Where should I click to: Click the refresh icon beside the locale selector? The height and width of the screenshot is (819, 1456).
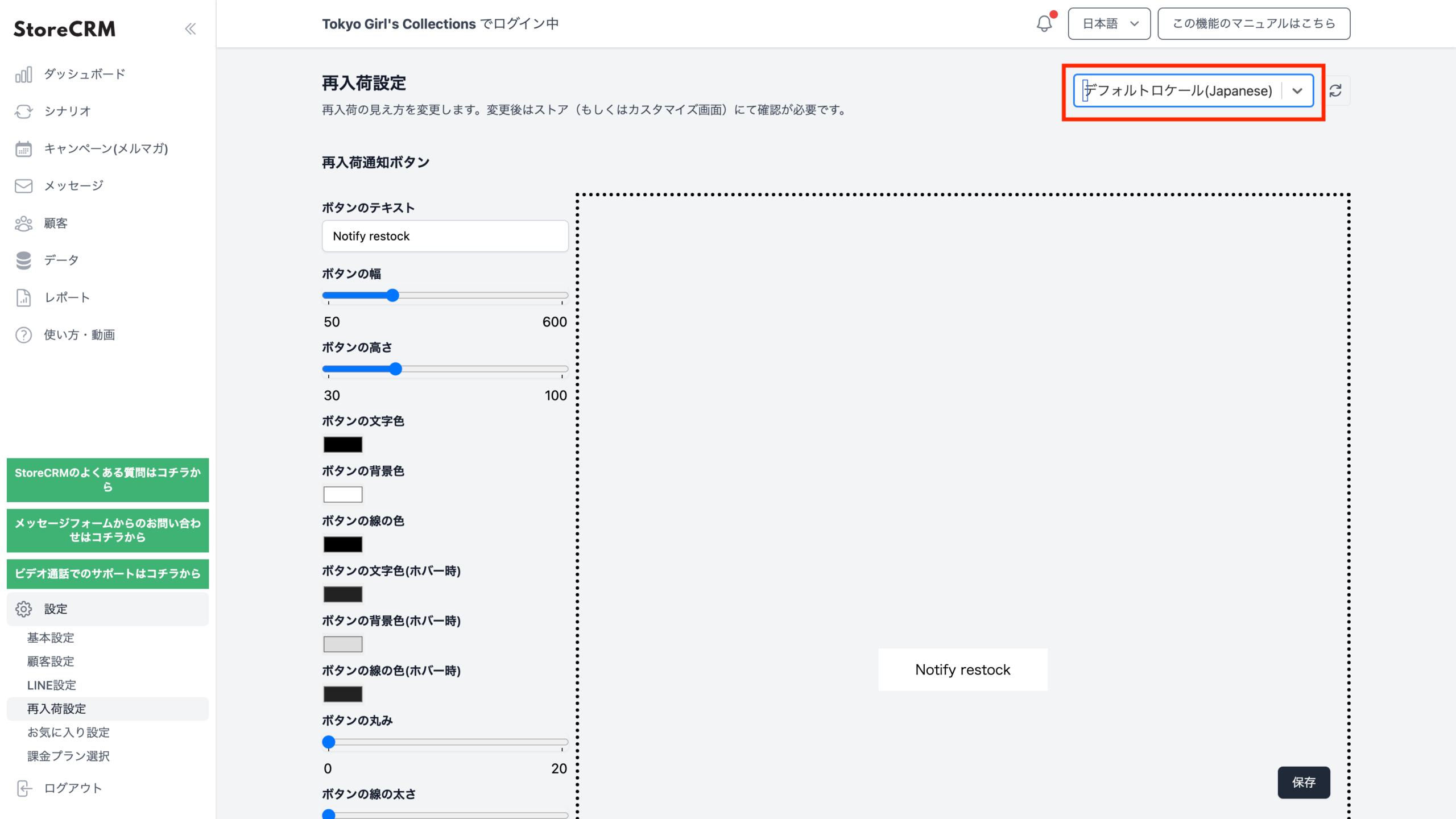(1335, 90)
